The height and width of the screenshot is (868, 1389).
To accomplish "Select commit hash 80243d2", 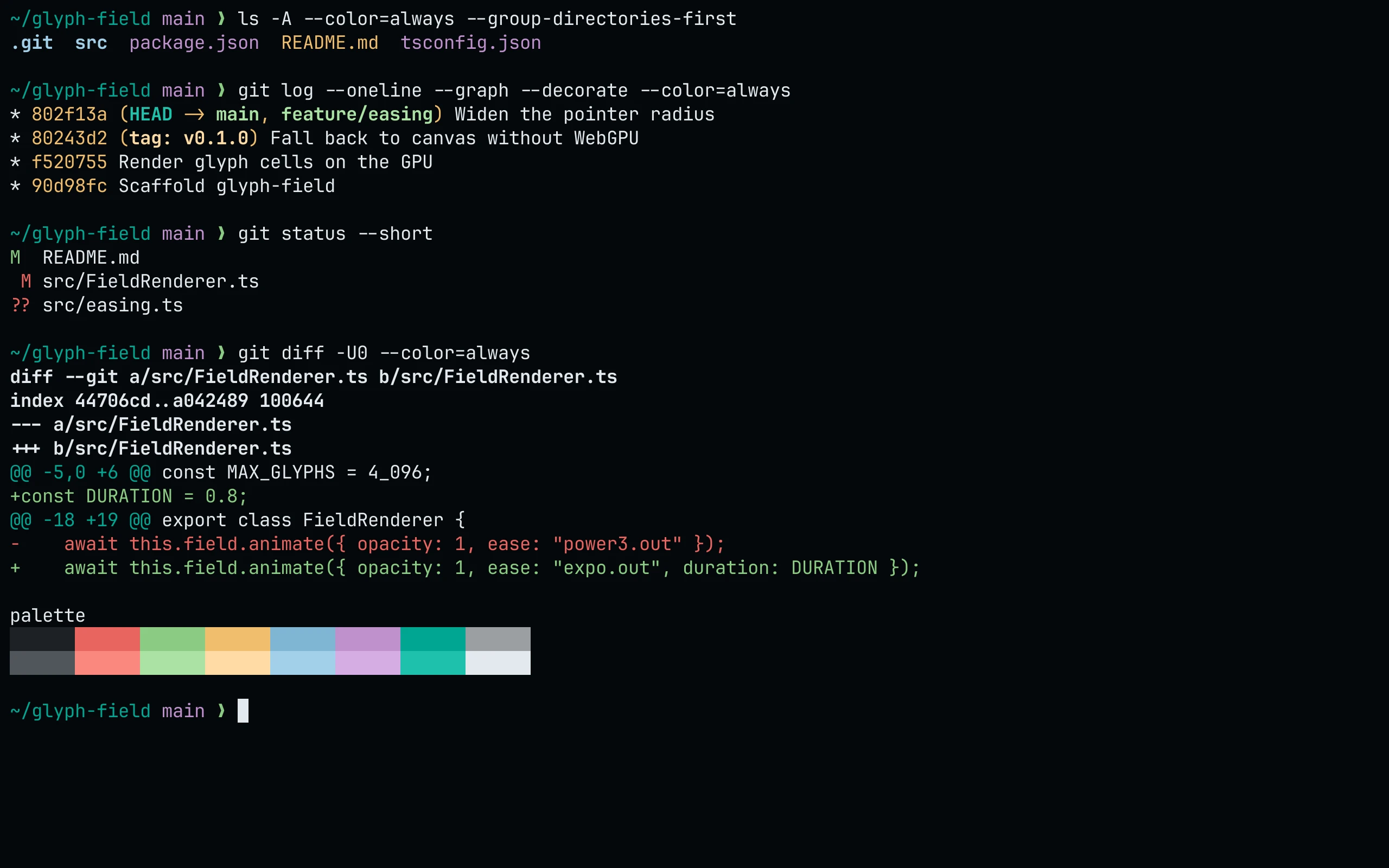I will pos(69,138).
